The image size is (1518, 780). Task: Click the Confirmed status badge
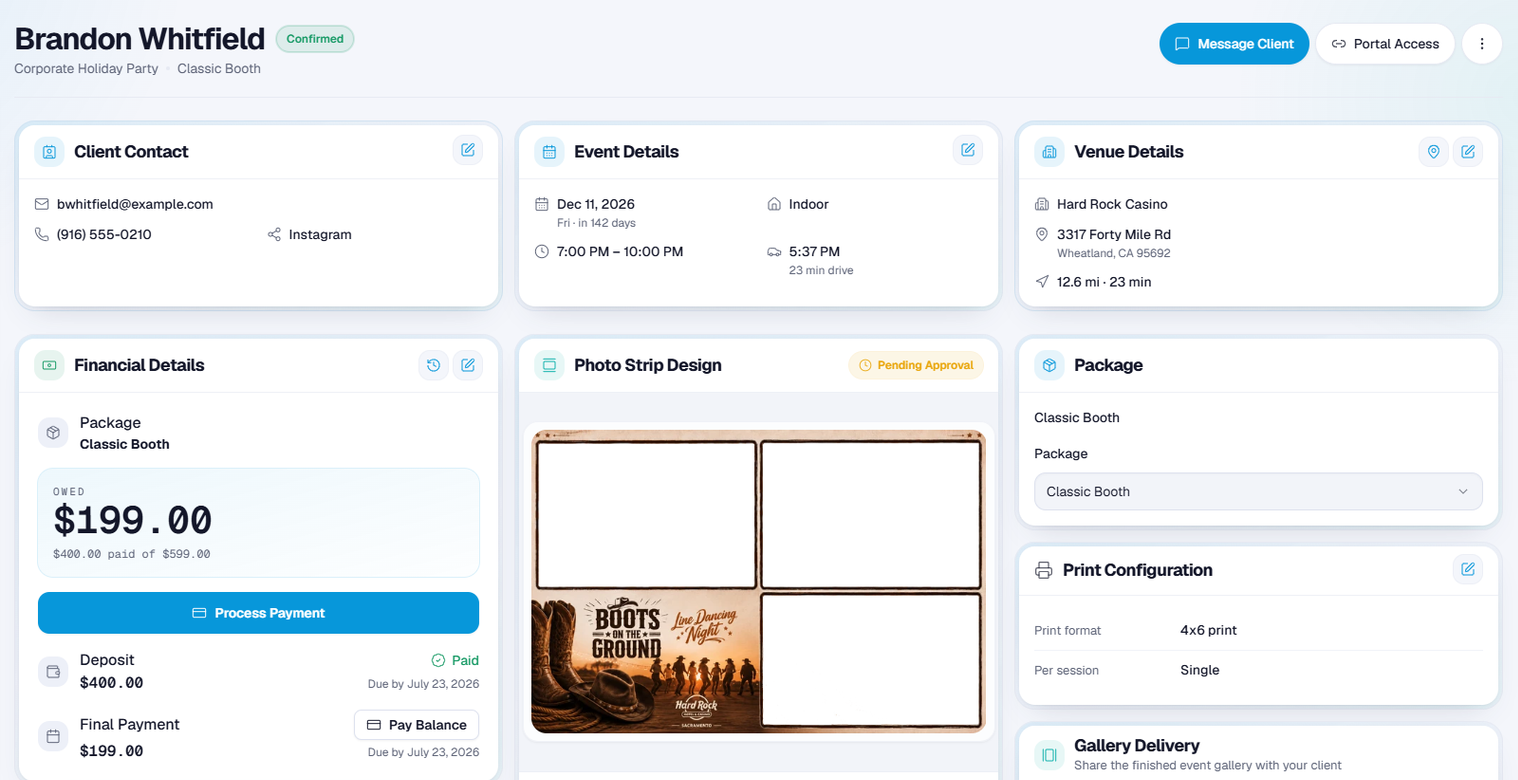pos(315,39)
